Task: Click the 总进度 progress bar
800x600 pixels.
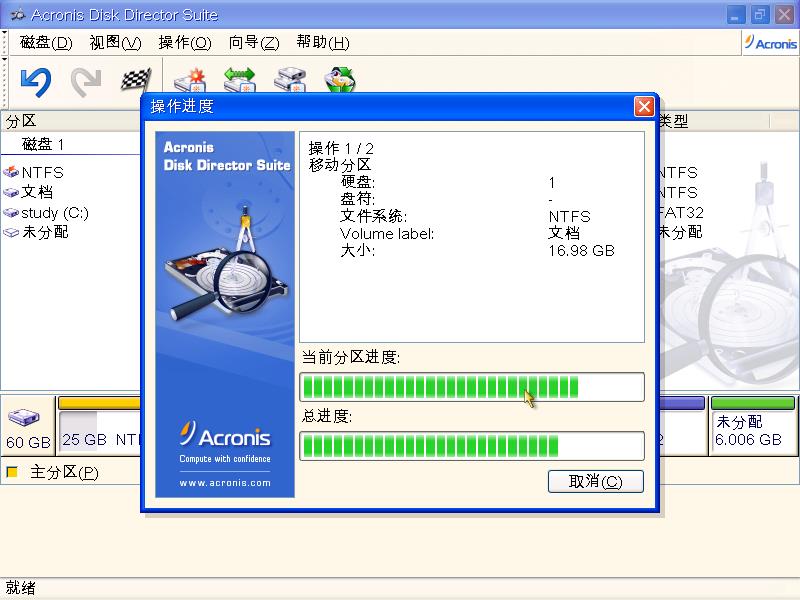Action: pyautogui.click(x=472, y=446)
